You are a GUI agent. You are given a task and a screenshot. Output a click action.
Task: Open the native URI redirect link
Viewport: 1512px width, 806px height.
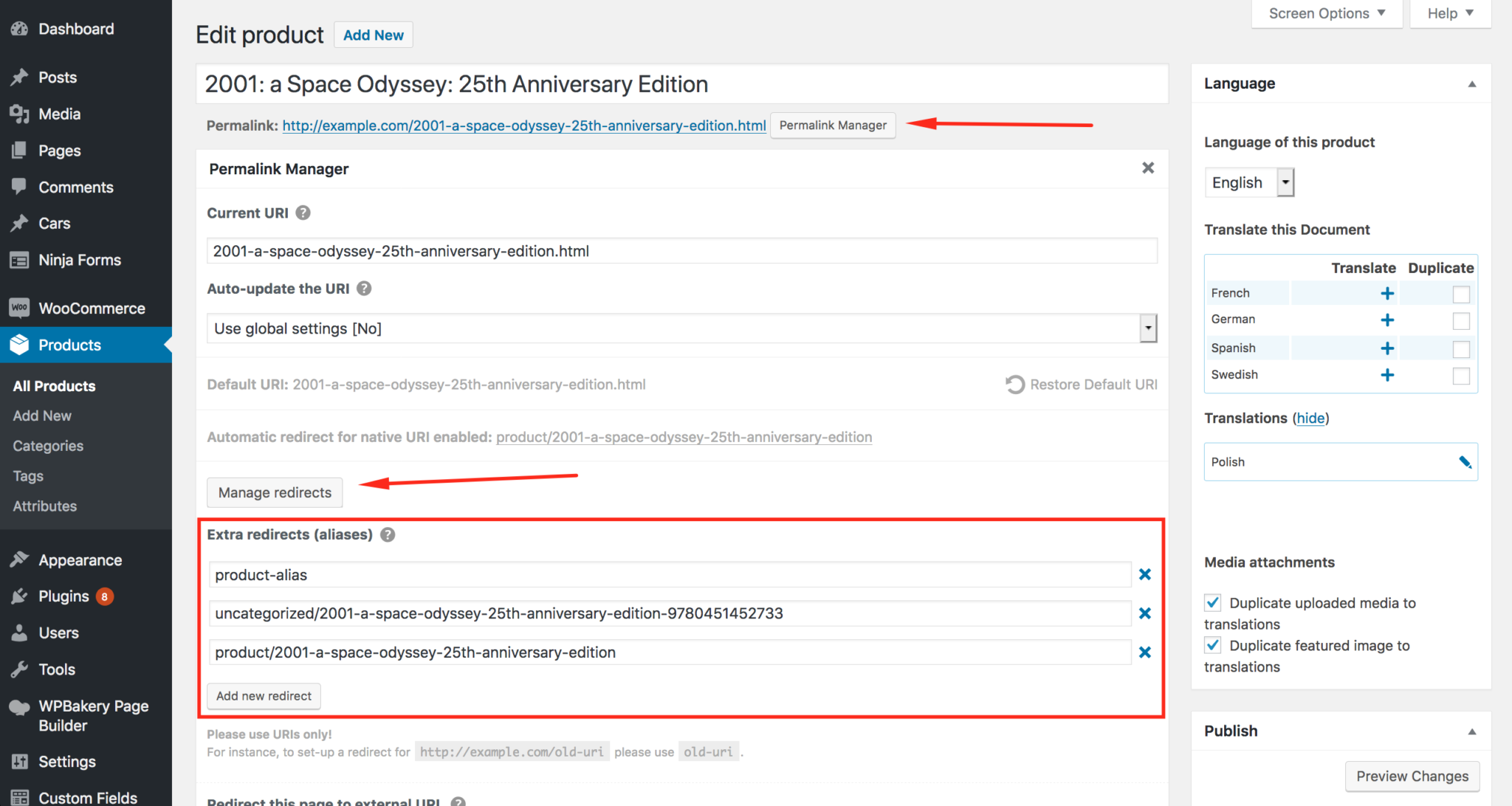tap(684, 437)
